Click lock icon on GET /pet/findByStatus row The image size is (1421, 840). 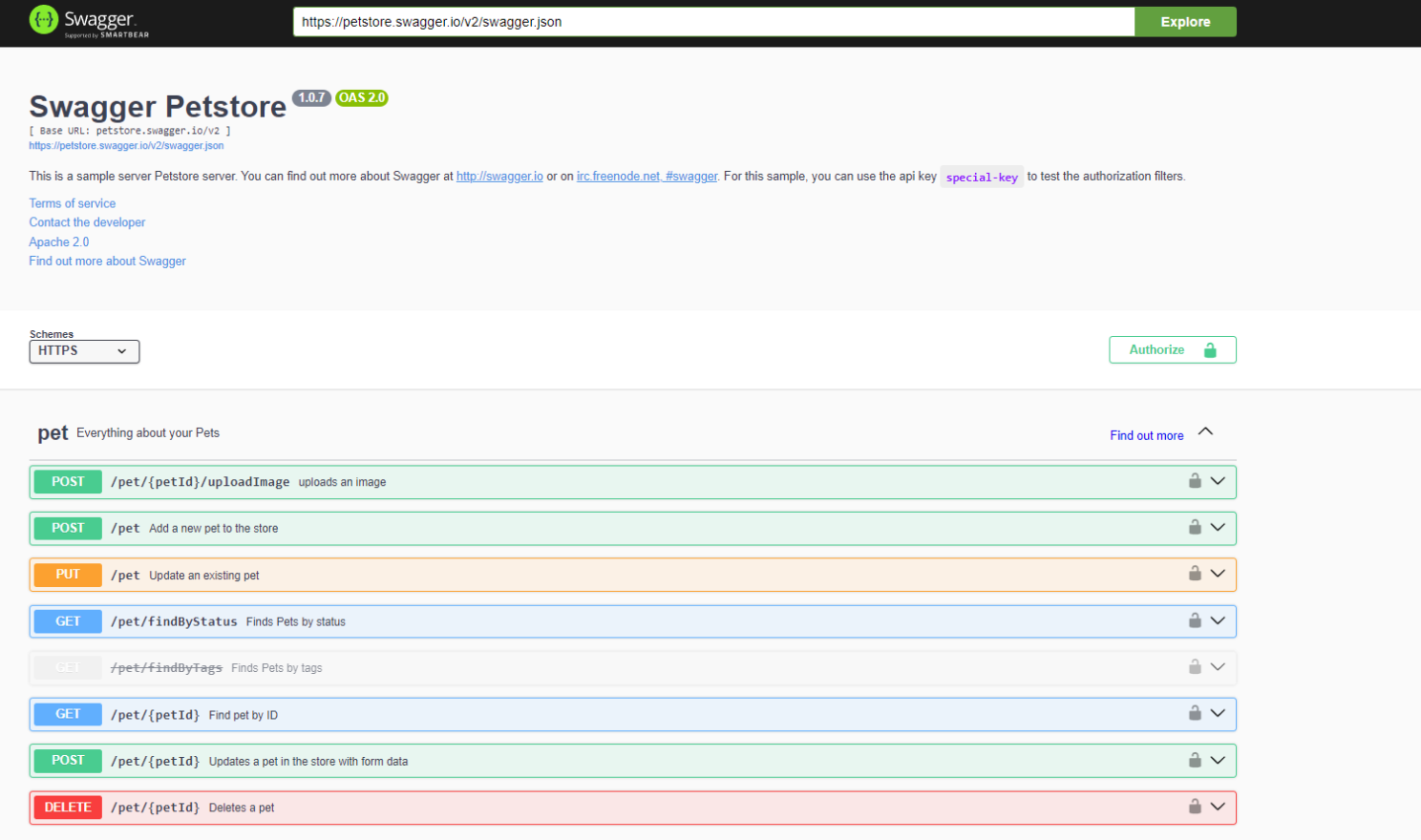[x=1195, y=619]
